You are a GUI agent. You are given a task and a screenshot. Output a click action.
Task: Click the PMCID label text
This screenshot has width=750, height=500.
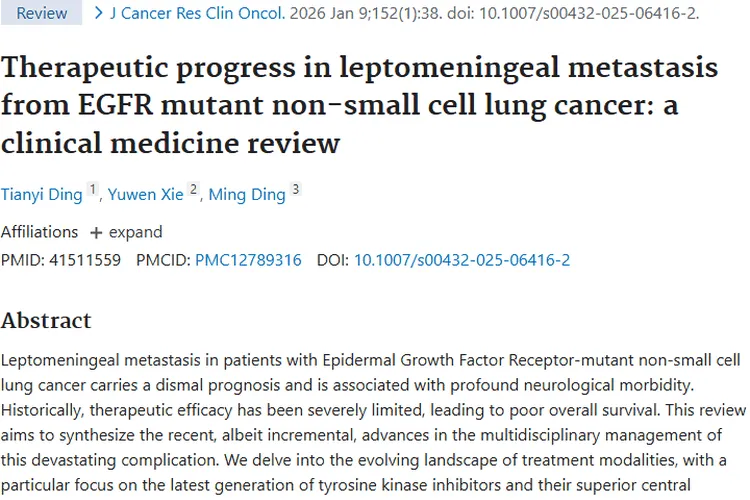tap(163, 260)
